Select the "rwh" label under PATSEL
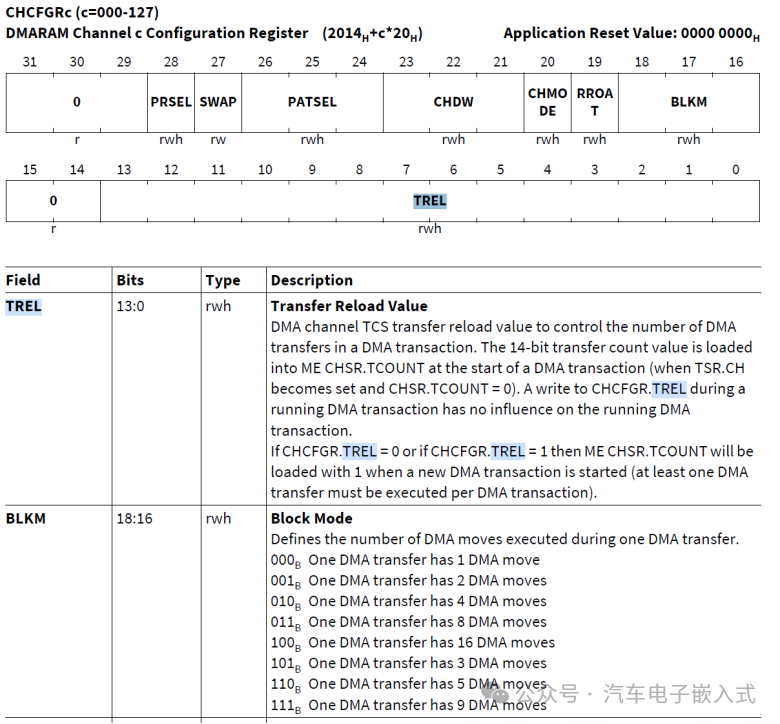 tap(312, 140)
